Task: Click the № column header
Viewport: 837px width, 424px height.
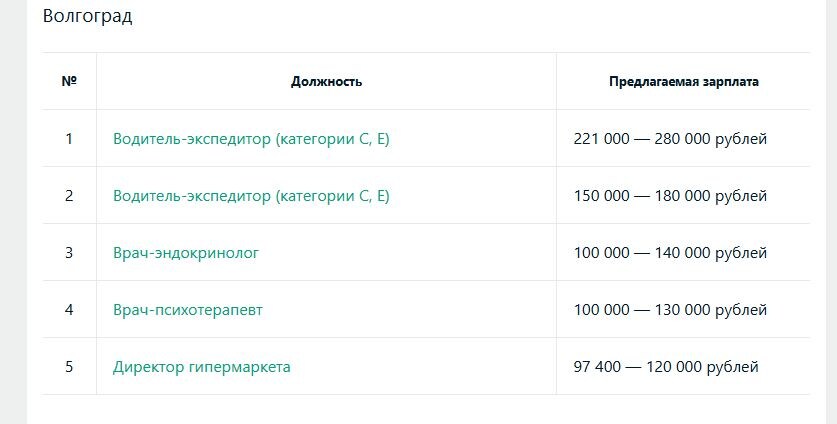Action: click(69, 82)
